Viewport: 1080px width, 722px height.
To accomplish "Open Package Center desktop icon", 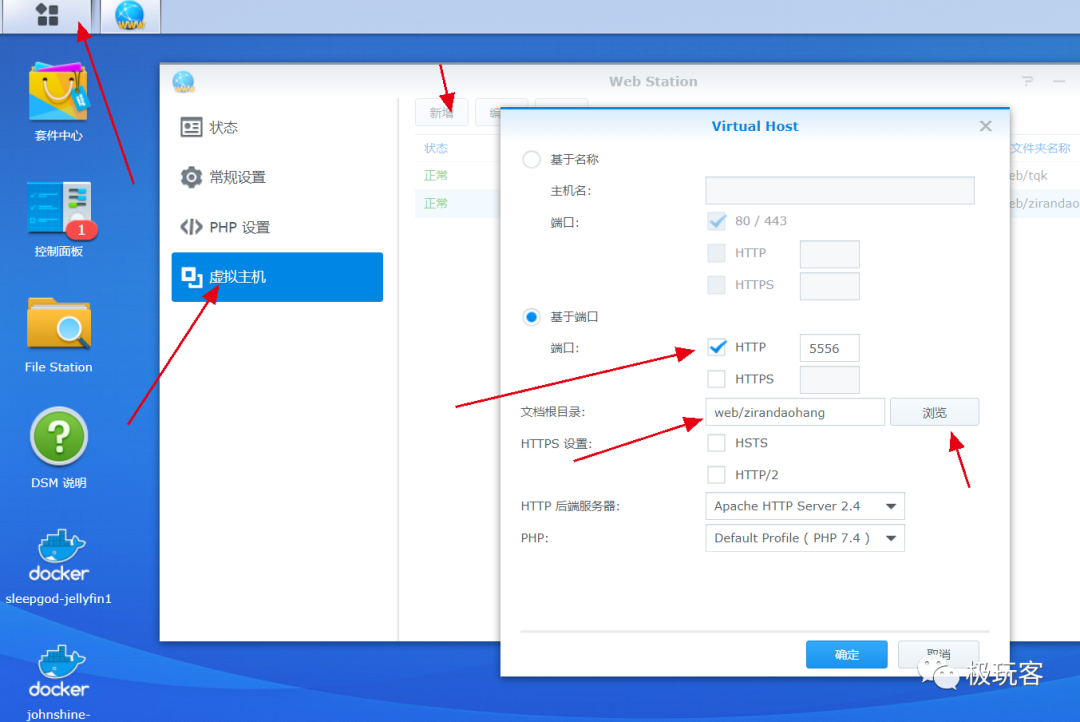I will point(59,102).
